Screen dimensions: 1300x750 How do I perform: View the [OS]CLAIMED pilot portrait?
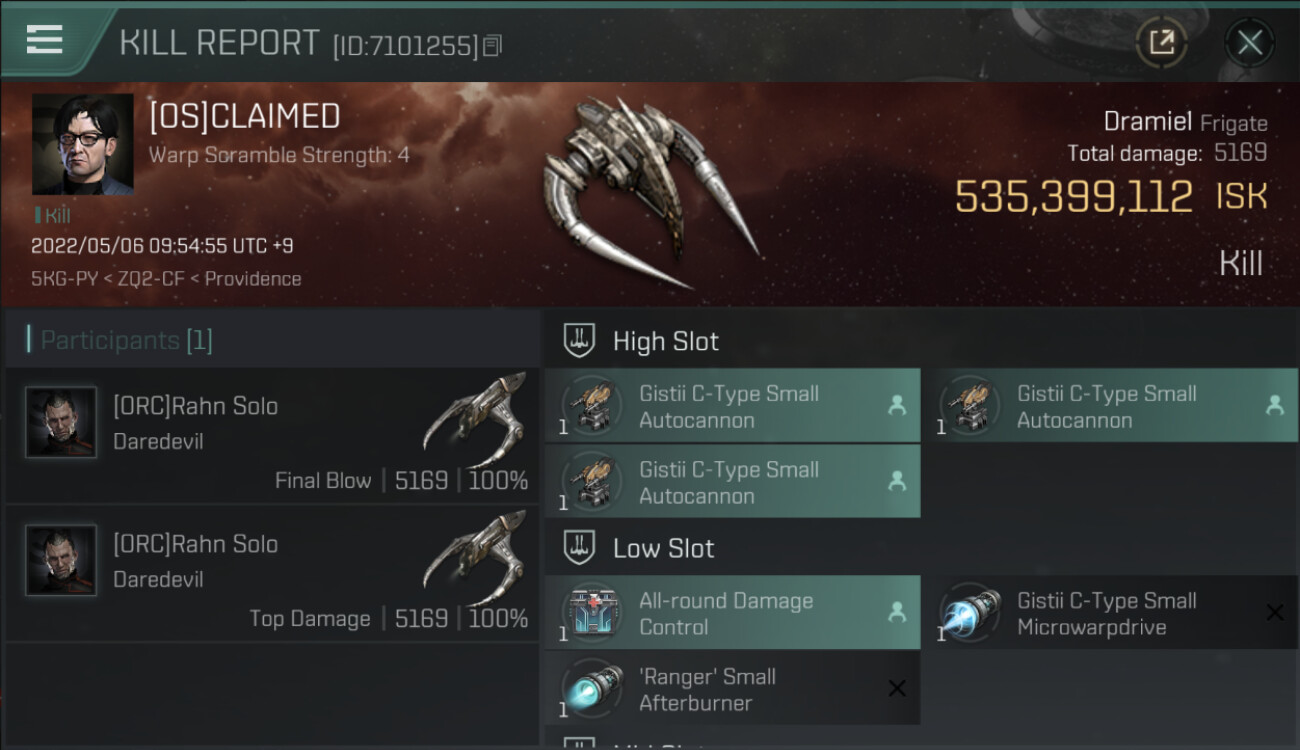point(83,144)
